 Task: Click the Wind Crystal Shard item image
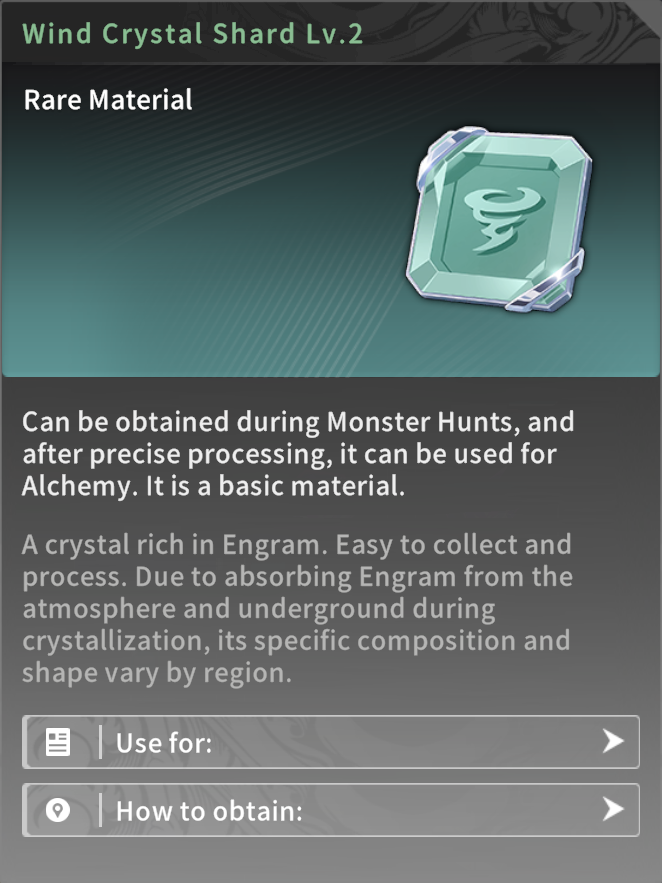(x=498, y=220)
